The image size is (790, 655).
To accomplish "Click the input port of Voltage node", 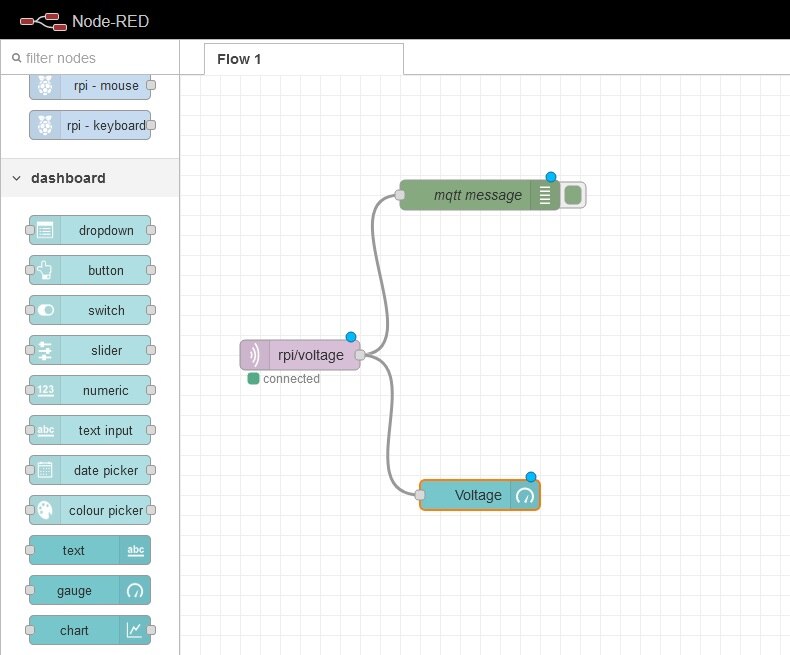I will click(x=420, y=495).
